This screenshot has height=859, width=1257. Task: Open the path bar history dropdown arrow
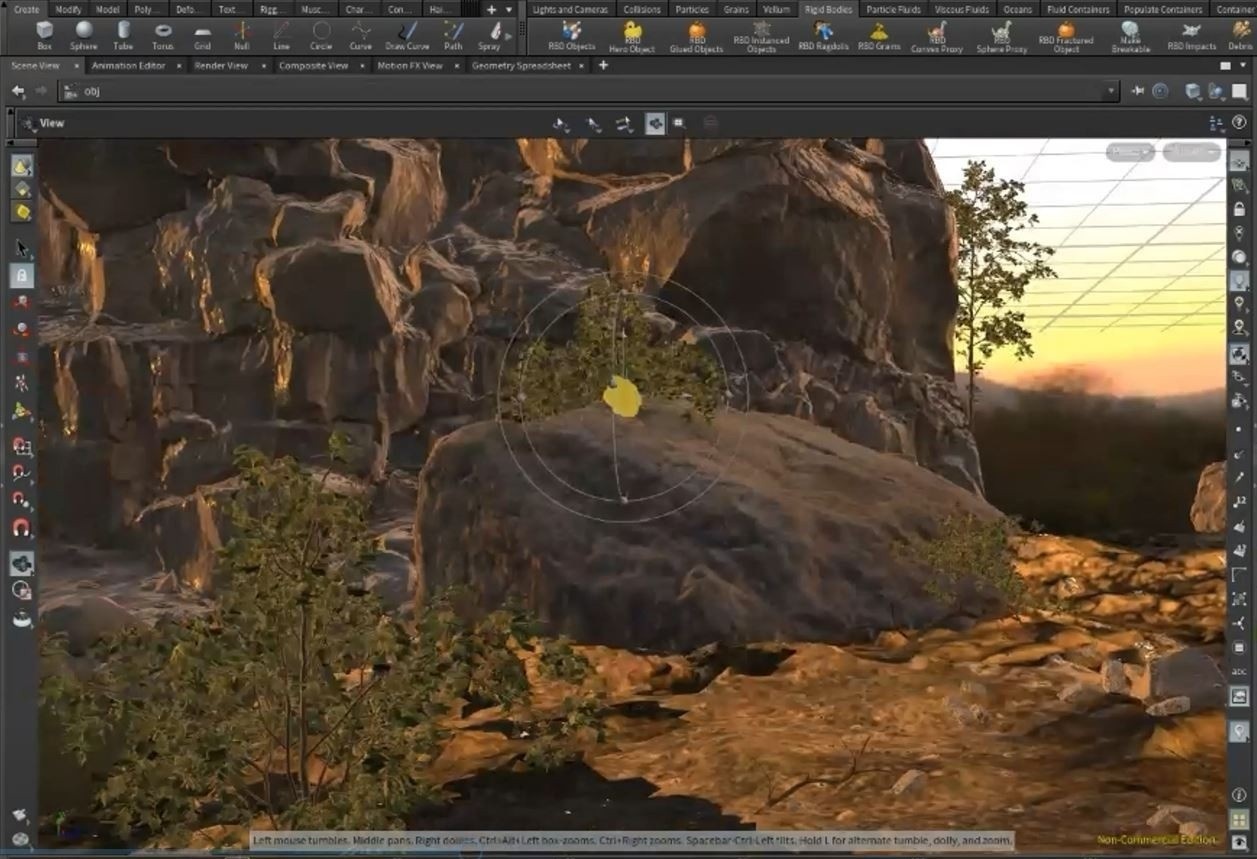click(1111, 91)
